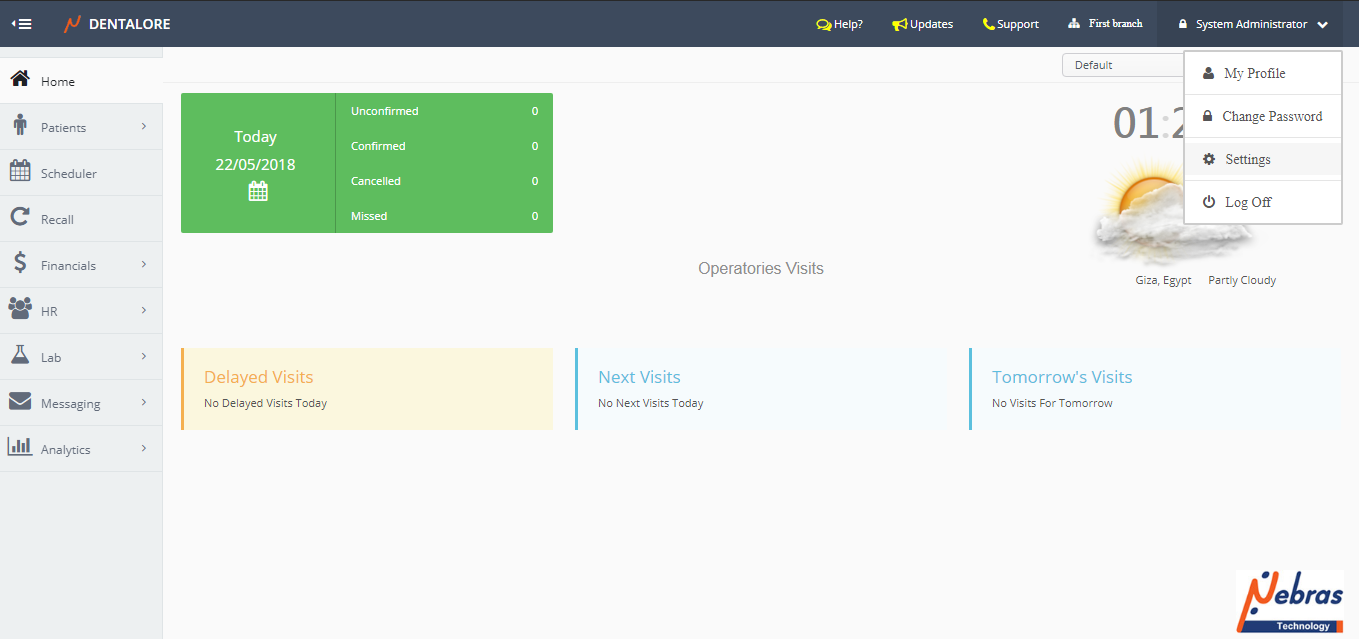Click the Updates link in top bar
Screen dimensions: 1359x639
coord(922,24)
